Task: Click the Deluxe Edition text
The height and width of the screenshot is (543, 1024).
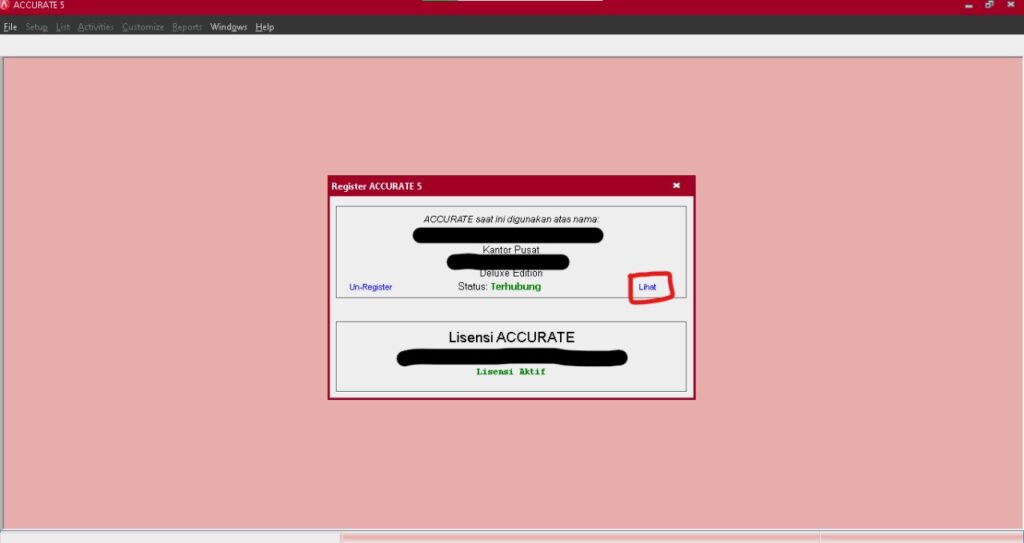Action: (511, 273)
